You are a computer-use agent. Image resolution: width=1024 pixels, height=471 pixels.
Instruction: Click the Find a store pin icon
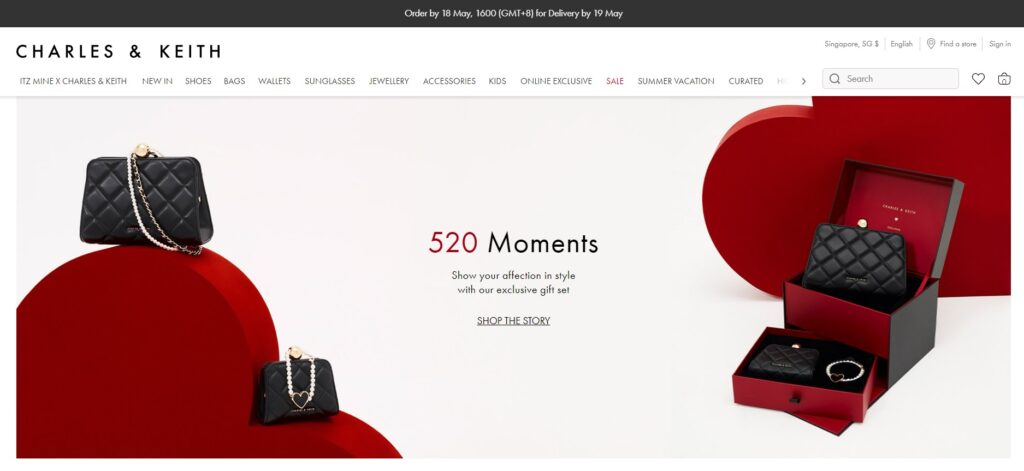click(x=931, y=44)
